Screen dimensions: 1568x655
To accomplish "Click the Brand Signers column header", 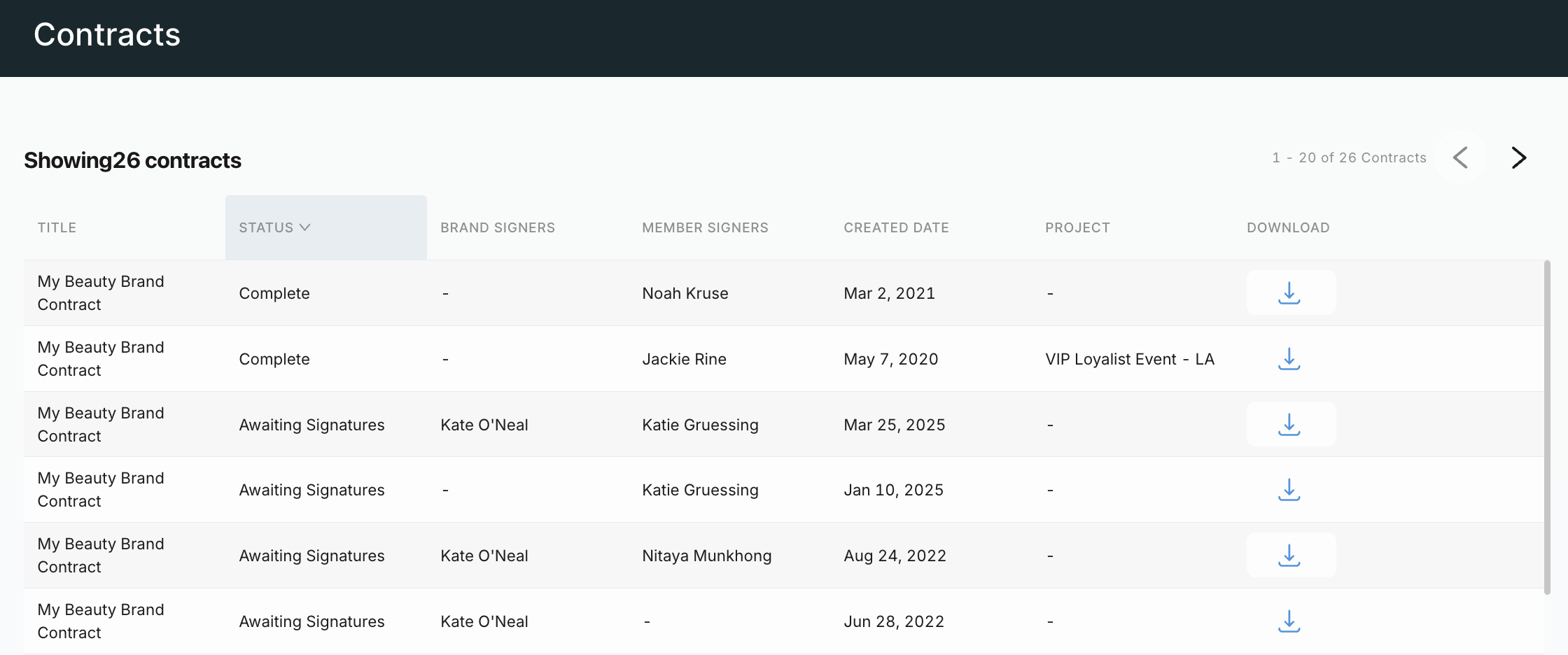I will click(x=498, y=227).
